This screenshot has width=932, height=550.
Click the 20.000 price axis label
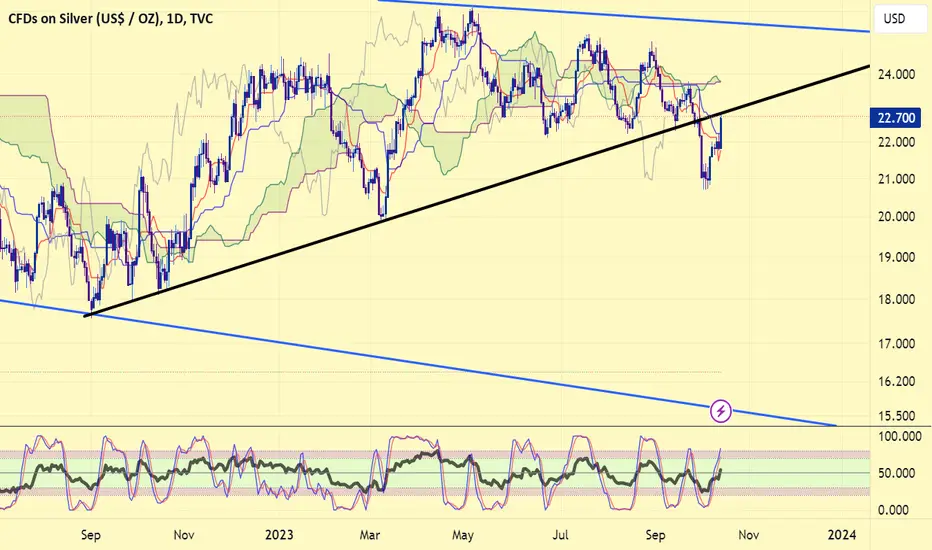[896, 216]
